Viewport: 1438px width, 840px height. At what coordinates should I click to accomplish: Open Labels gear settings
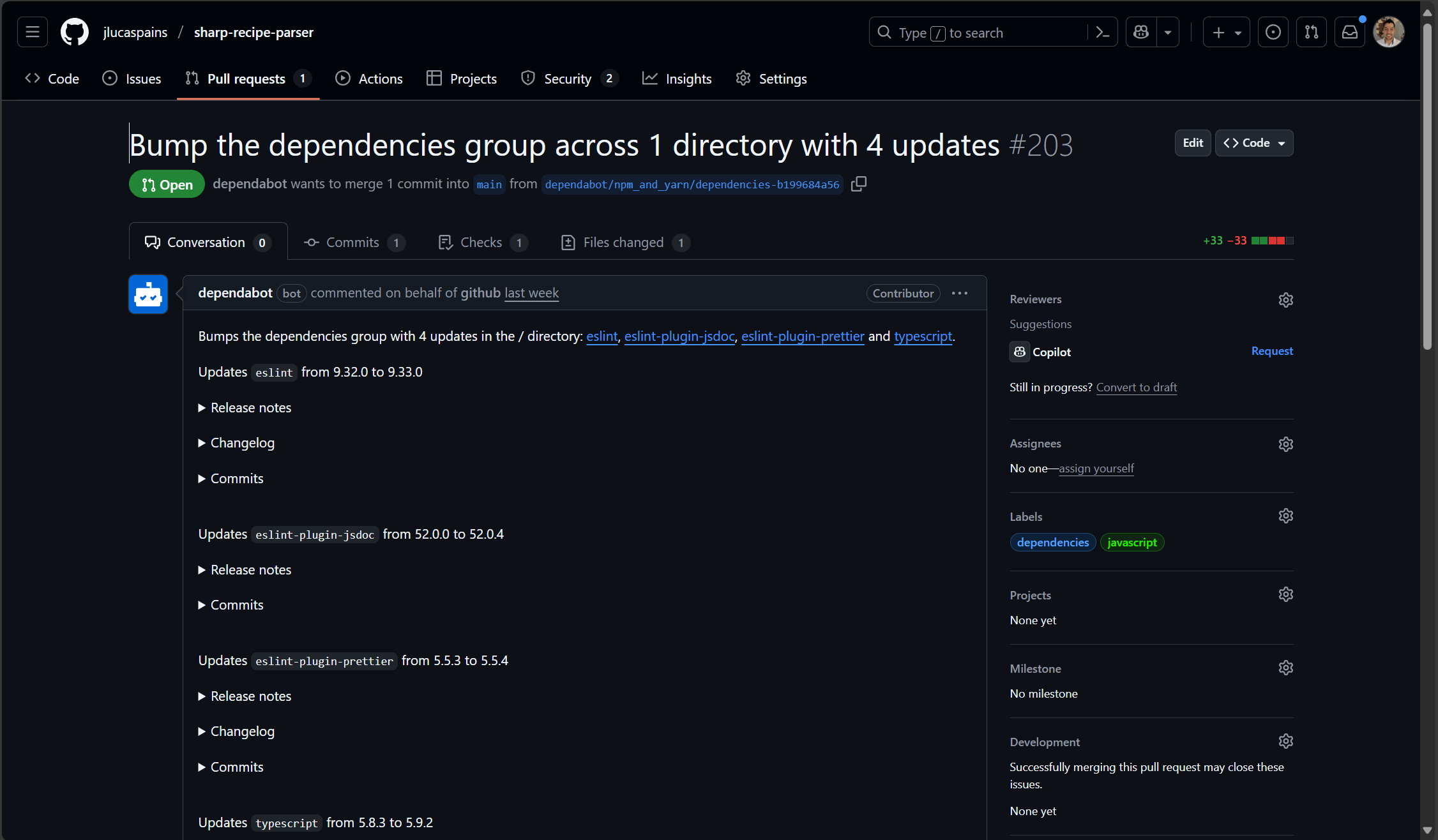(1285, 516)
